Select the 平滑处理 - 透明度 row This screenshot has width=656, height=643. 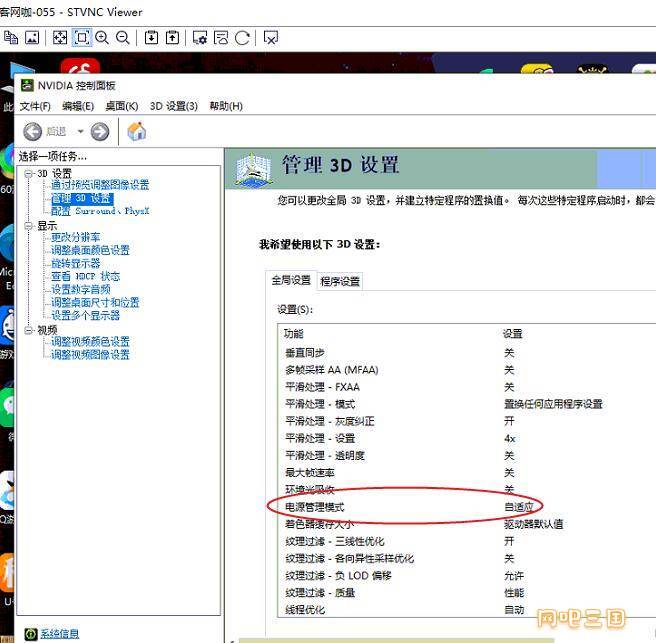(467, 456)
